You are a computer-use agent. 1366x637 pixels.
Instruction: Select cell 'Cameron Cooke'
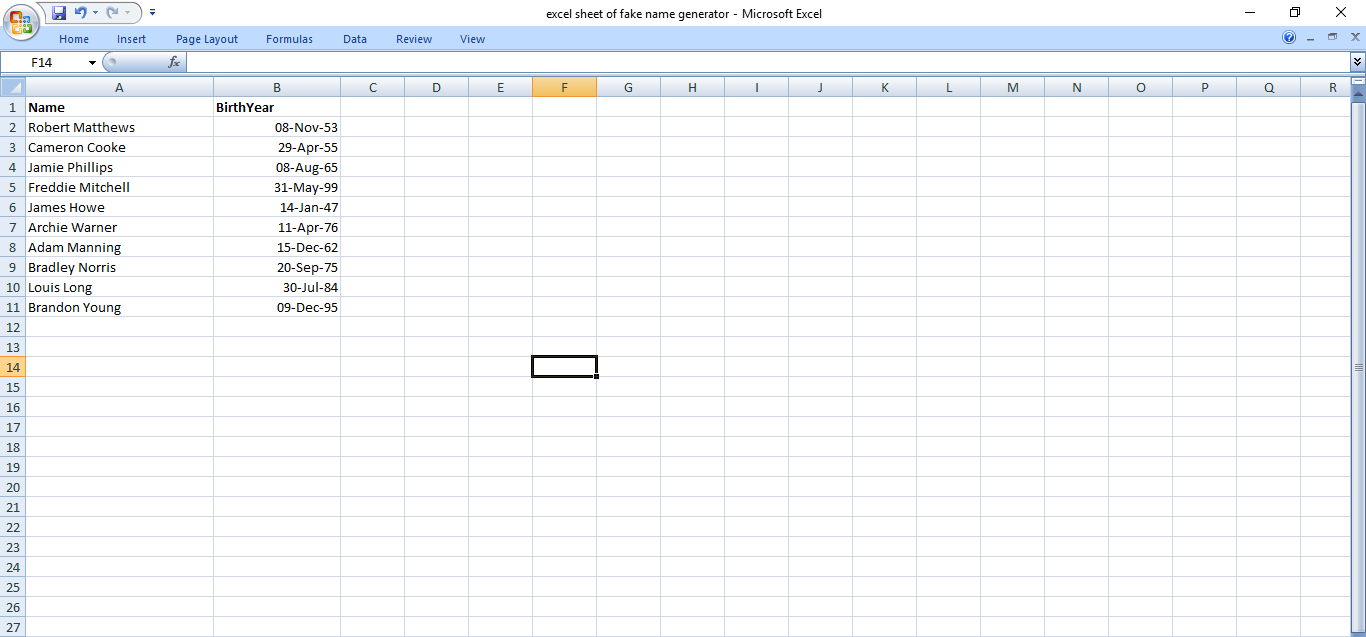click(119, 147)
